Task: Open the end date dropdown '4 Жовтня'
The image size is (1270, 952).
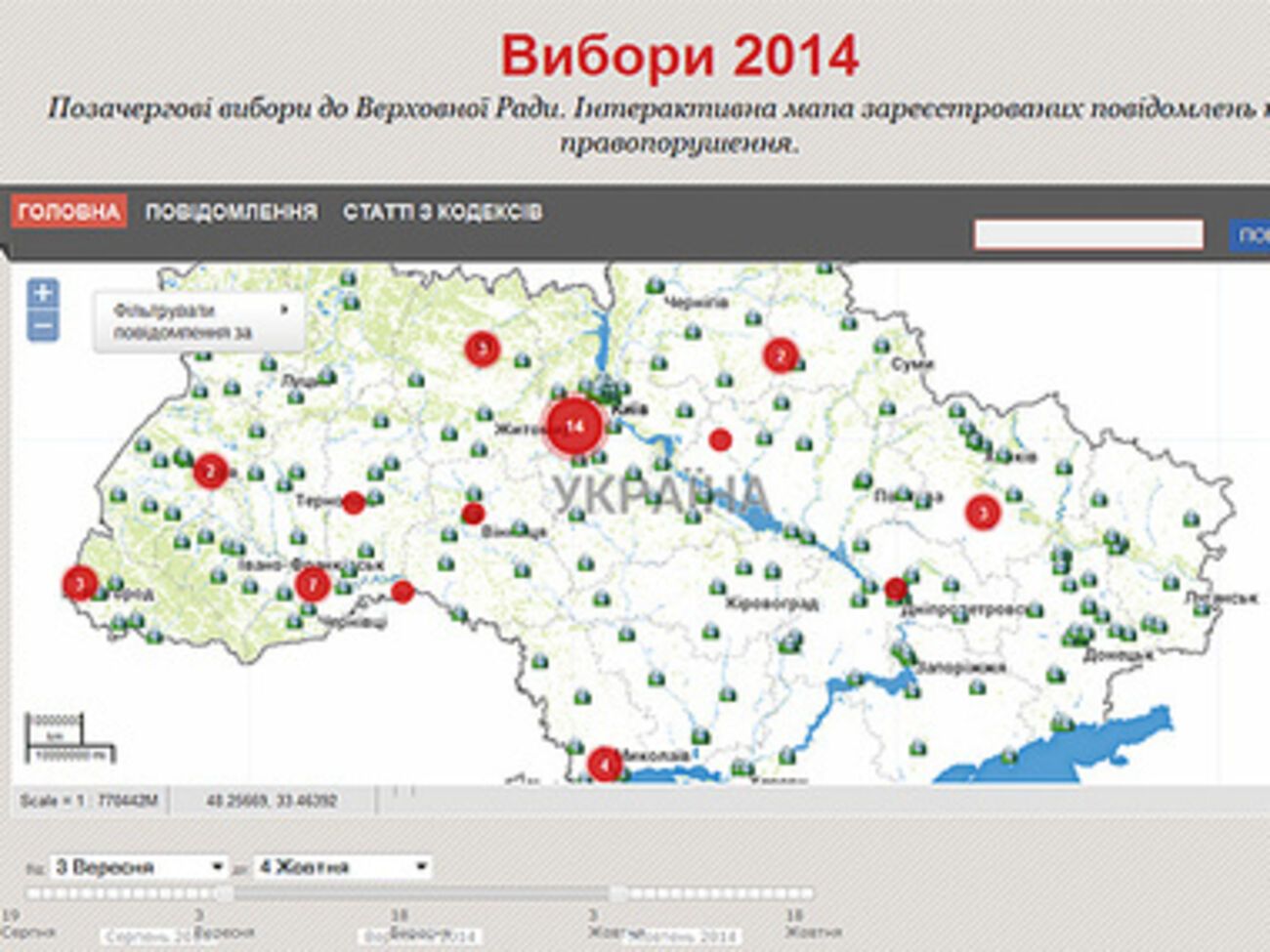Action: coord(341,867)
